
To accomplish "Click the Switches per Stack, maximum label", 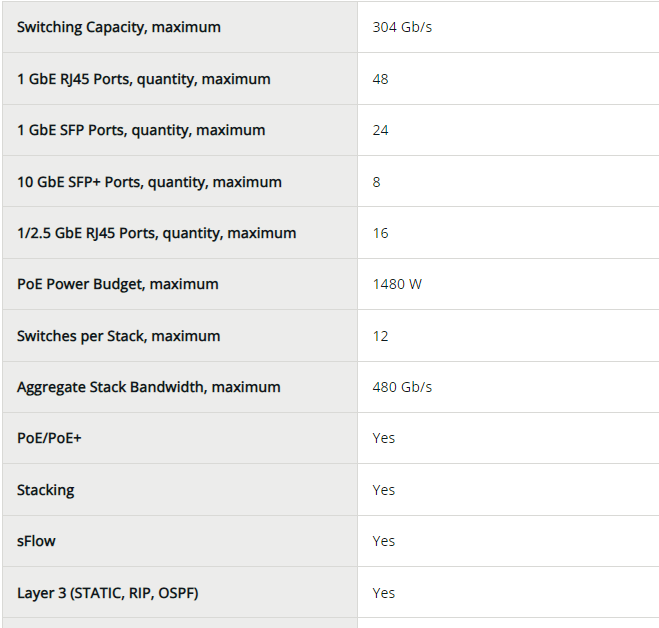I will pyautogui.click(x=117, y=336).
